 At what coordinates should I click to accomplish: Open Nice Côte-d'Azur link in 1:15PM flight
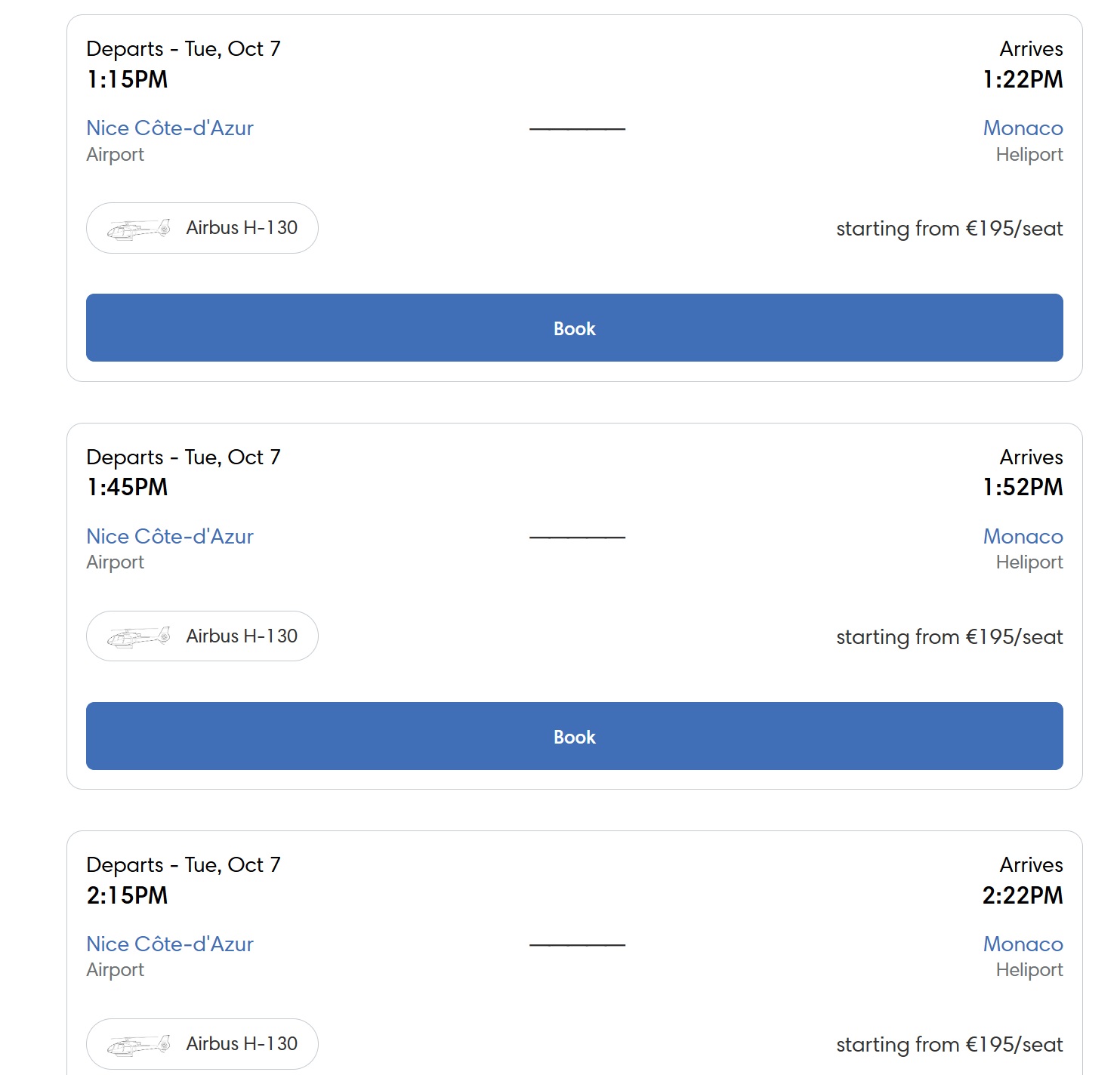pos(170,128)
